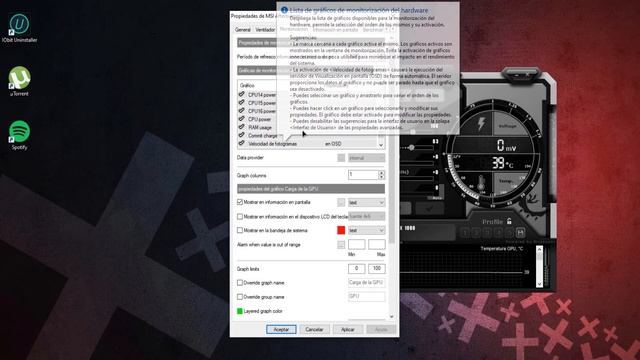Viewport: 640px width, 360px height.
Task: Click Afterburner graph scroll down arrow
Action: (539, 283)
